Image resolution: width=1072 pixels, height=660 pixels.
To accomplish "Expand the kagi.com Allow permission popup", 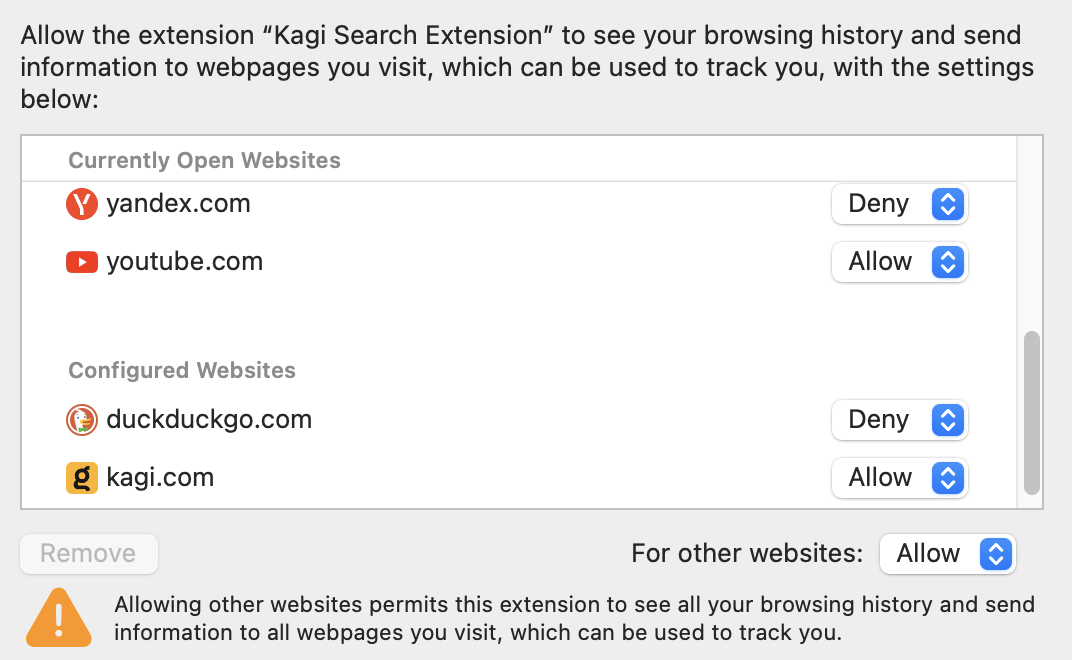I will pos(899,478).
